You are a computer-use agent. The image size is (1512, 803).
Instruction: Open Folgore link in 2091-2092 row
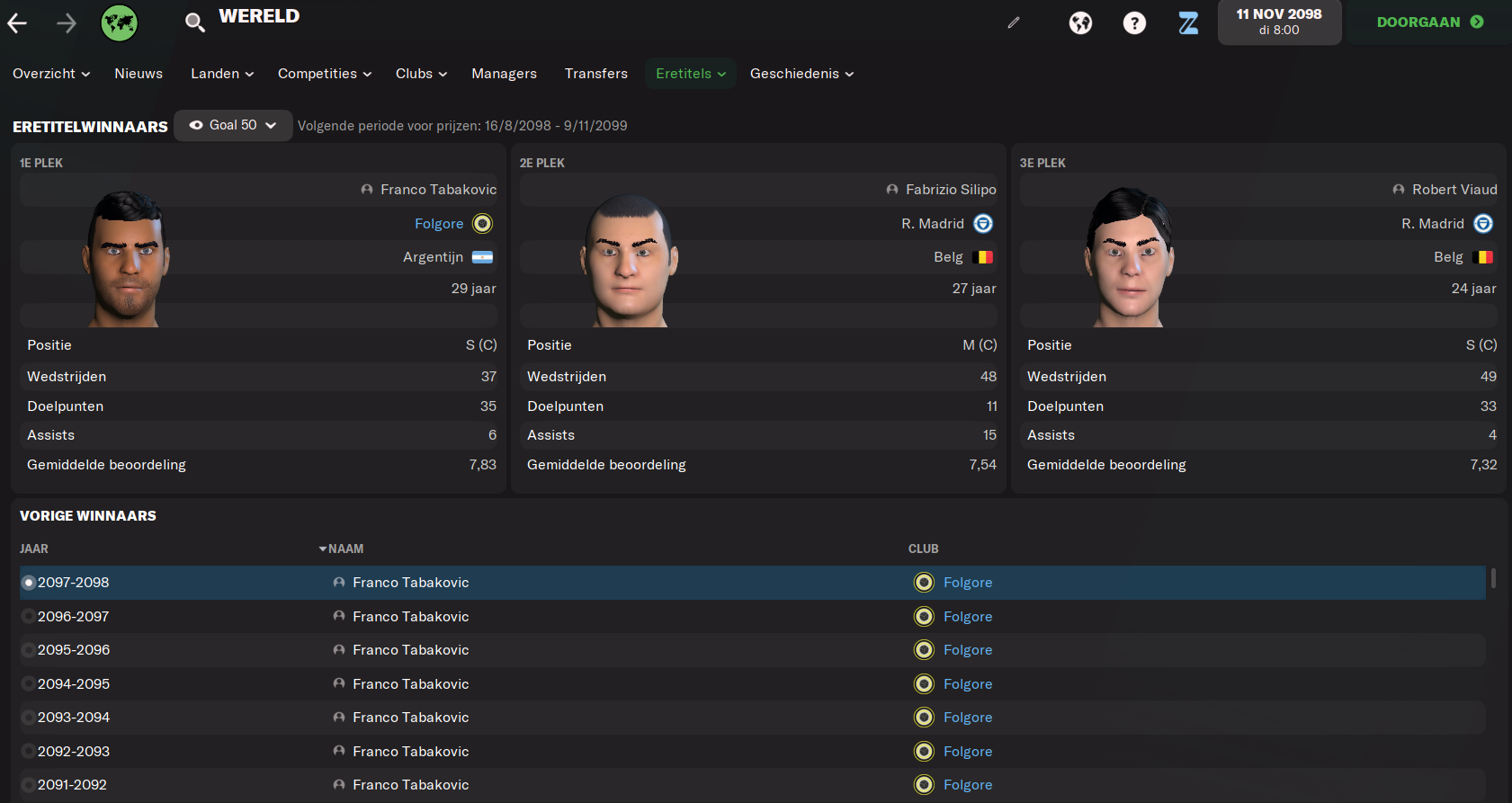click(x=968, y=785)
